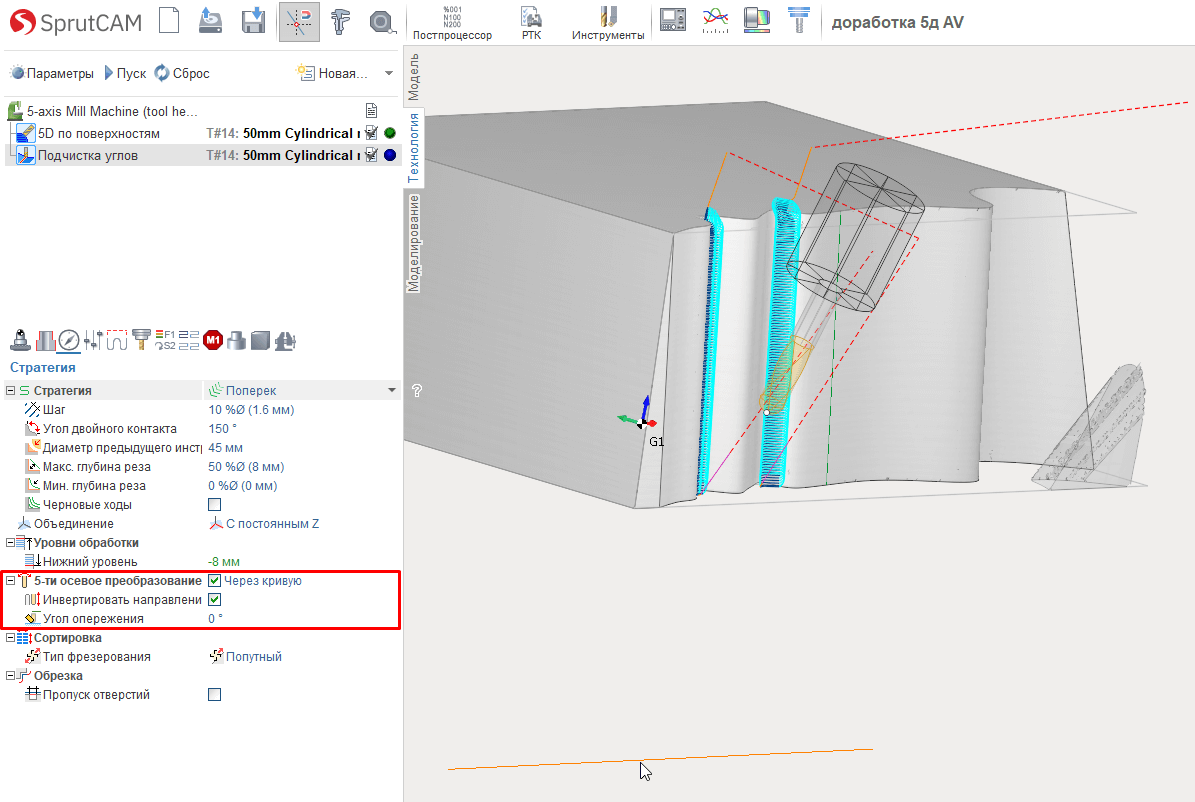The image size is (1195, 802).
Task: Open the tool tab icon with milling cutter
Action: click(141, 340)
